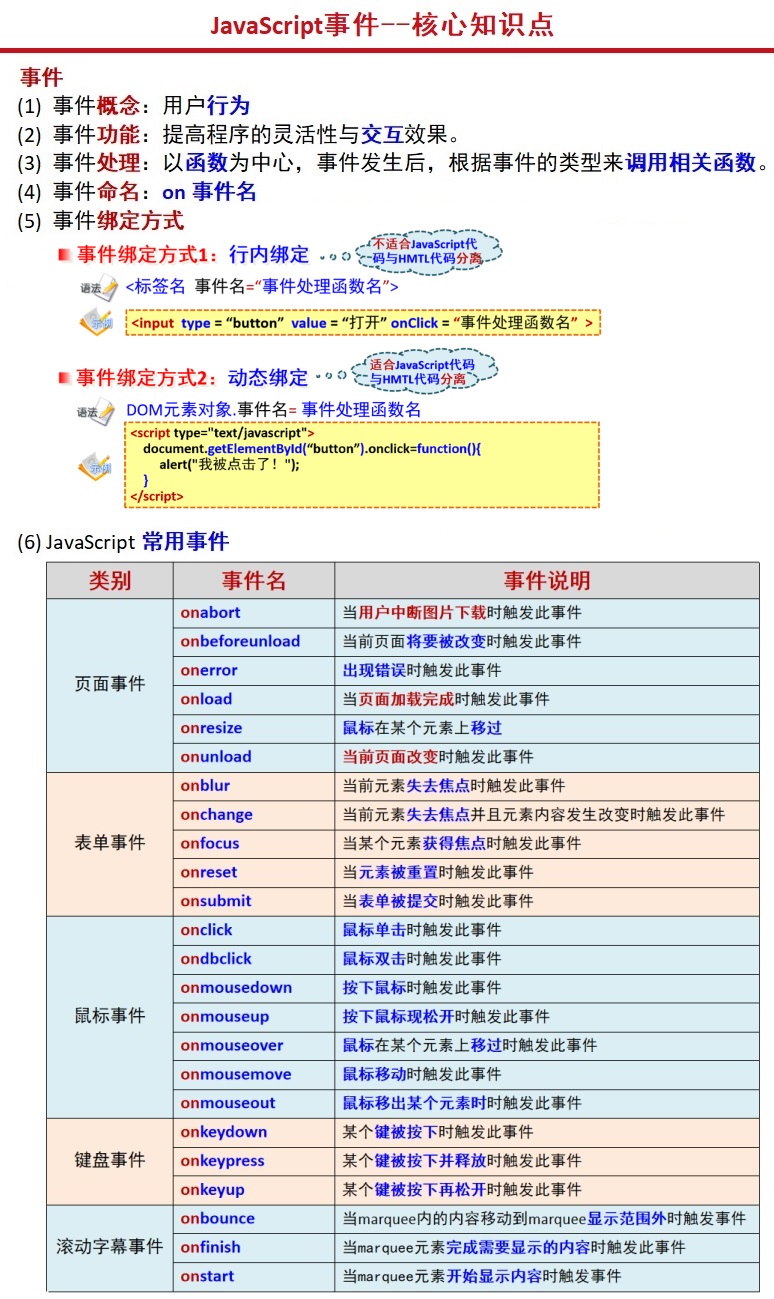Click the onreset event name
This screenshot has height=1299, width=774.
tap(209, 872)
